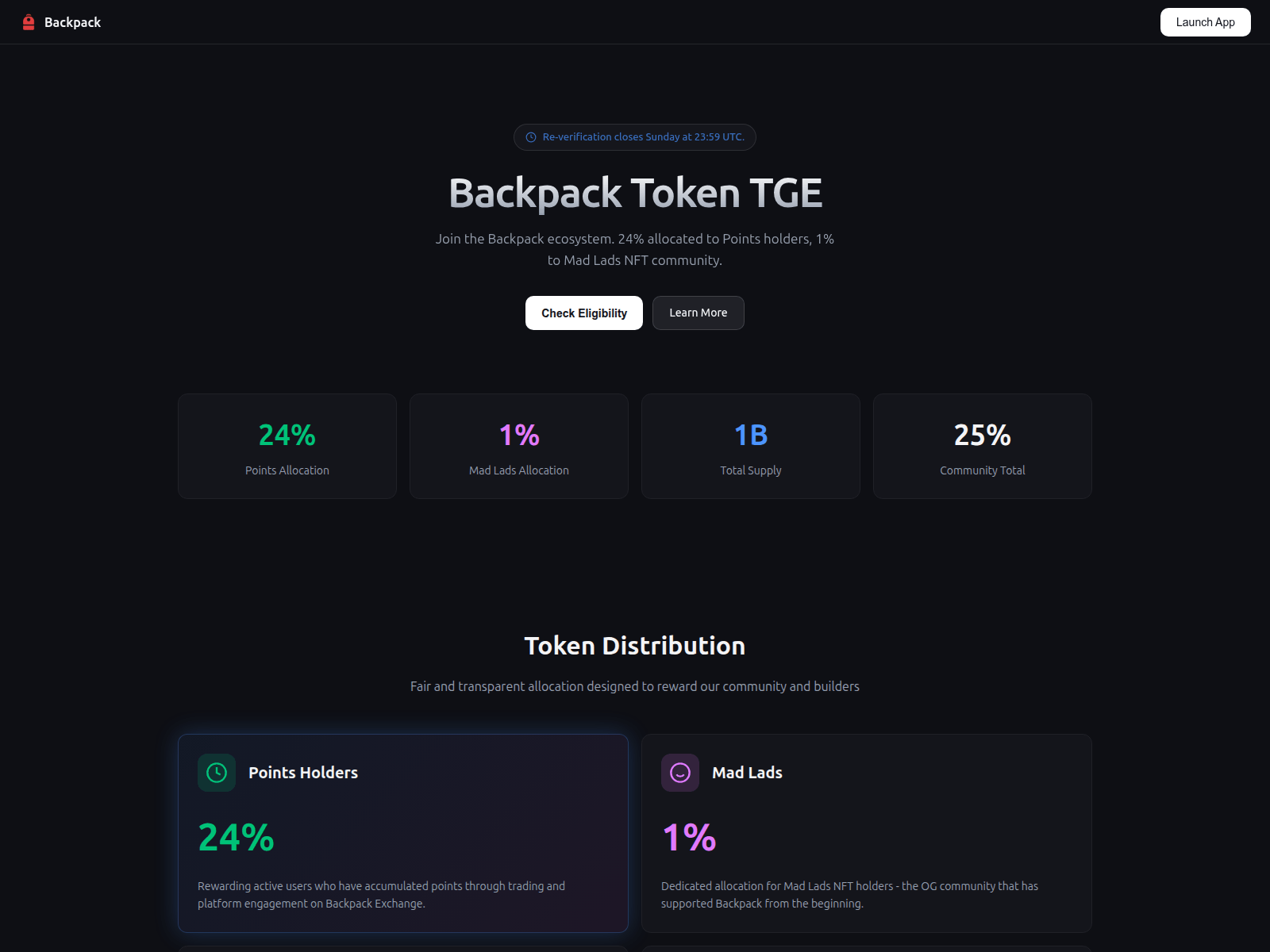
Task: Click the purple 1% figure on Mad Lads card
Action: click(687, 836)
